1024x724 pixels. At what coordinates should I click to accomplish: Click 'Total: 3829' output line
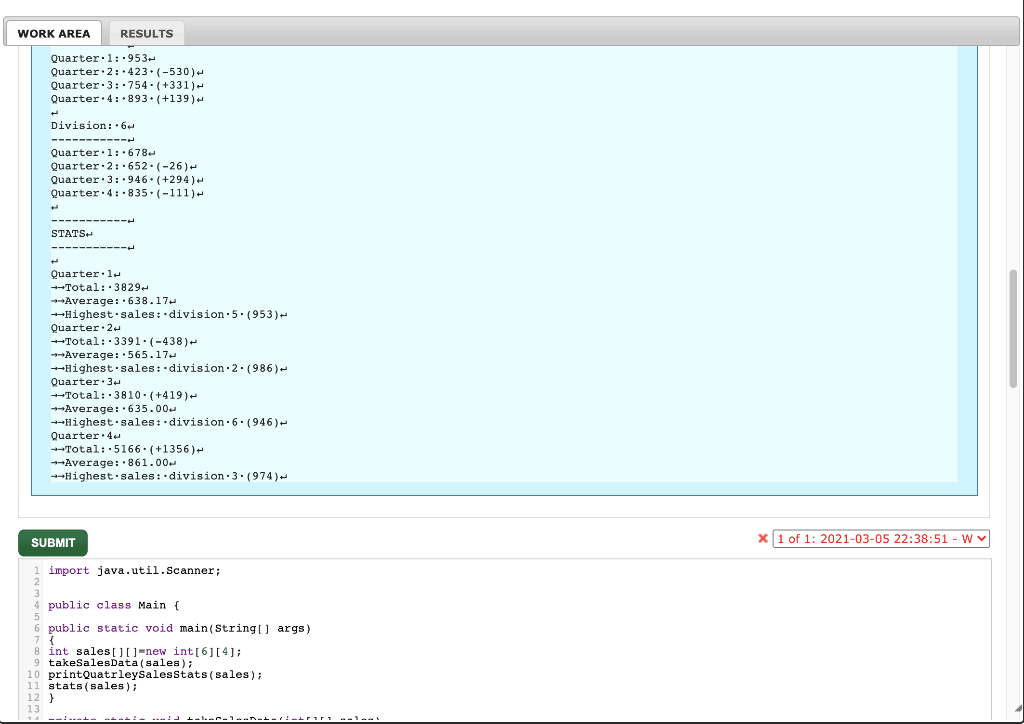[x=100, y=287]
